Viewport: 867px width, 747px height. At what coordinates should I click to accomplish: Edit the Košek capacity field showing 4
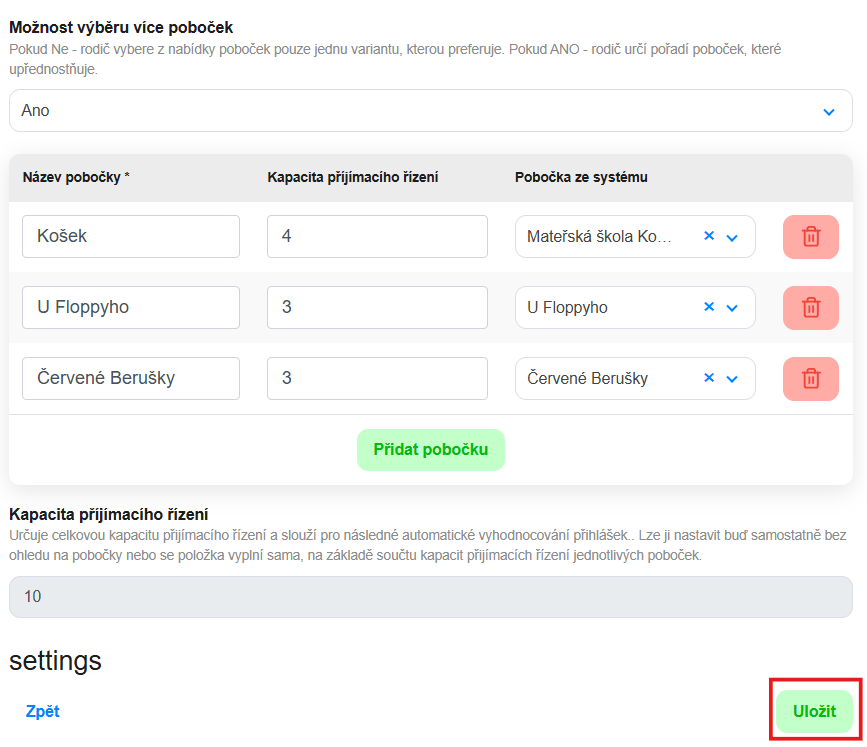pyautogui.click(x=377, y=237)
